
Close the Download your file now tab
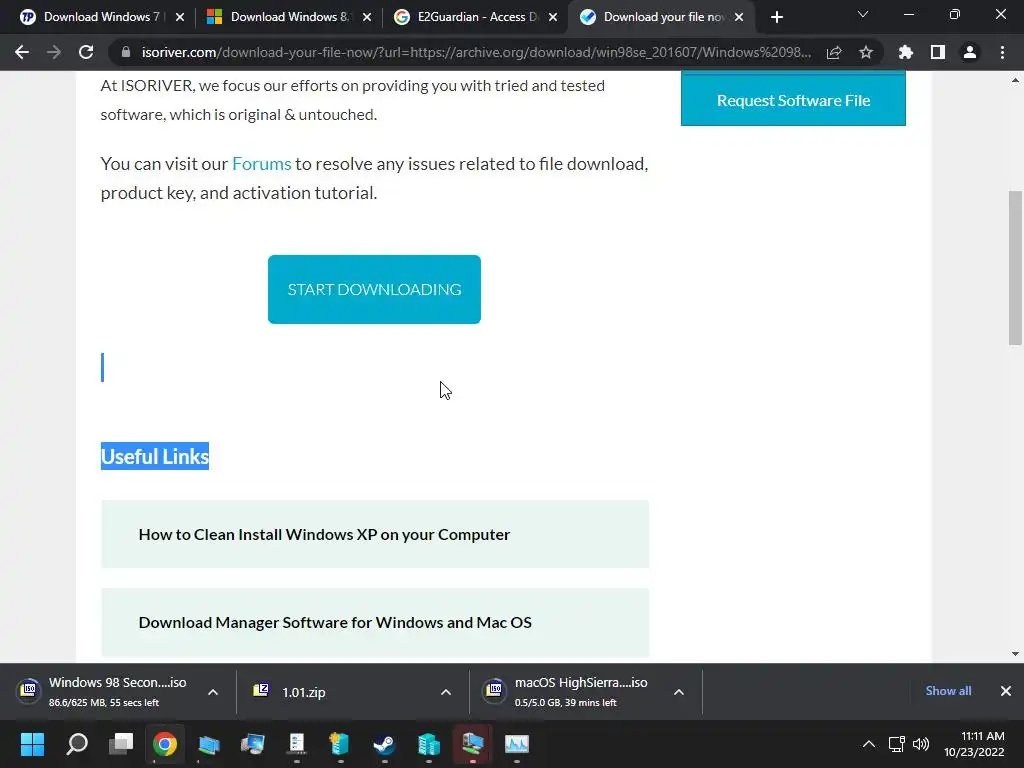point(739,18)
